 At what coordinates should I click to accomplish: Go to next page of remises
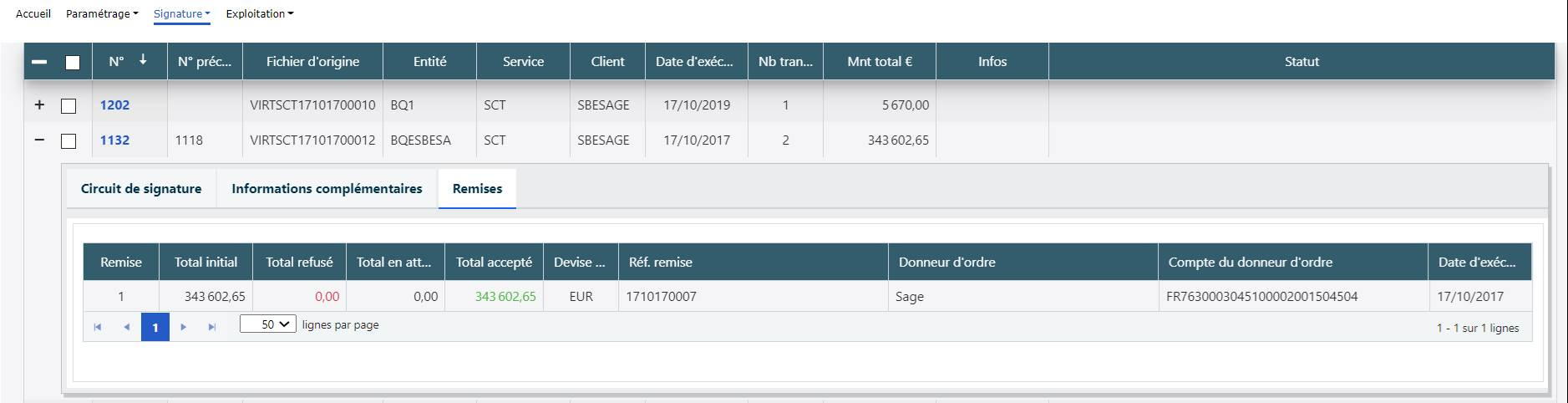tap(184, 327)
